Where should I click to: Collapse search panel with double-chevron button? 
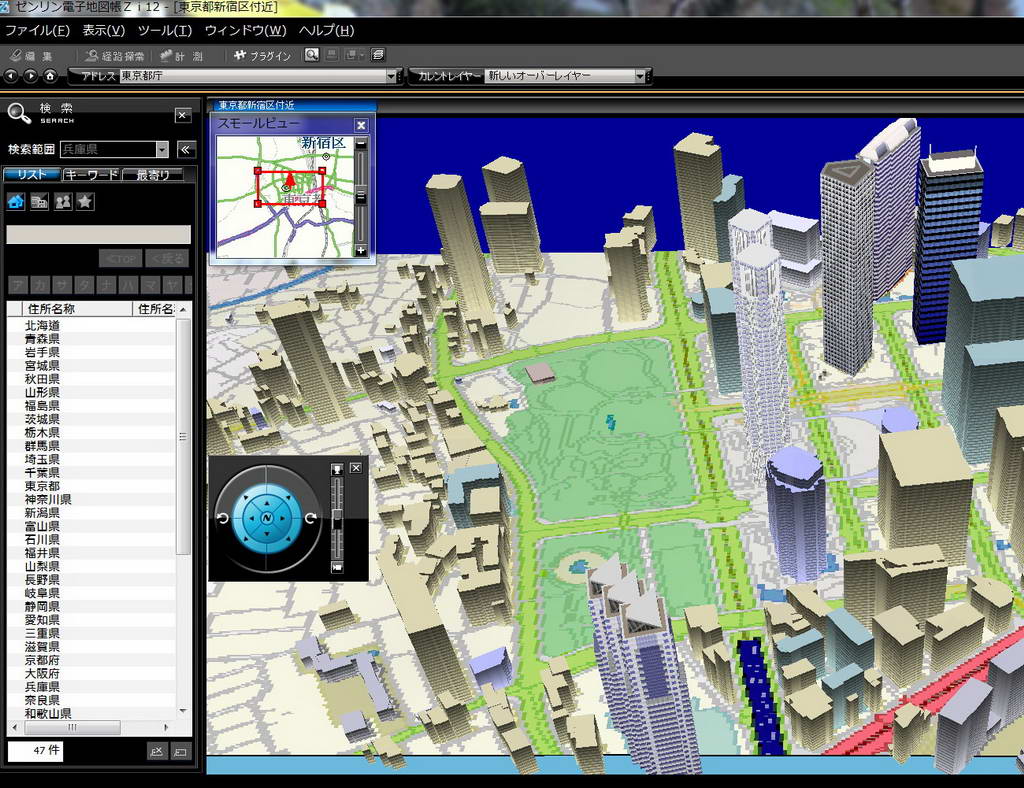[x=186, y=150]
